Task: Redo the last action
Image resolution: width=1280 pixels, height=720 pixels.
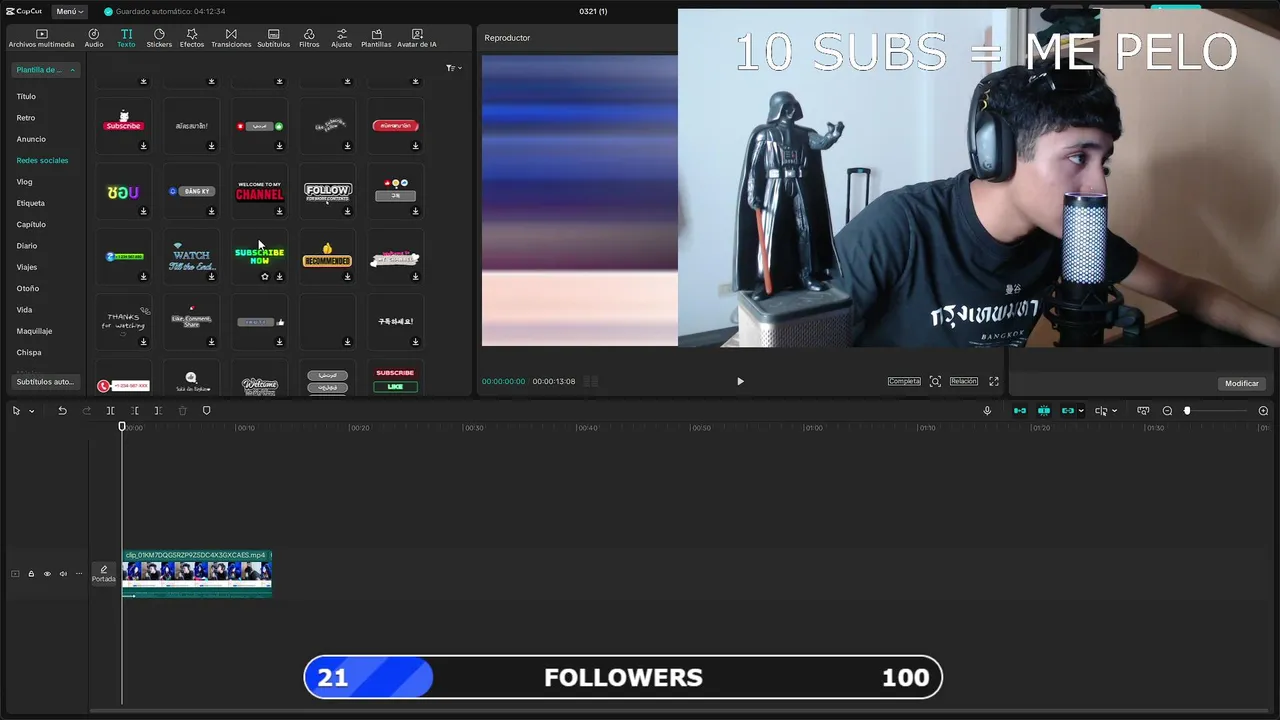Action: [86, 411]
